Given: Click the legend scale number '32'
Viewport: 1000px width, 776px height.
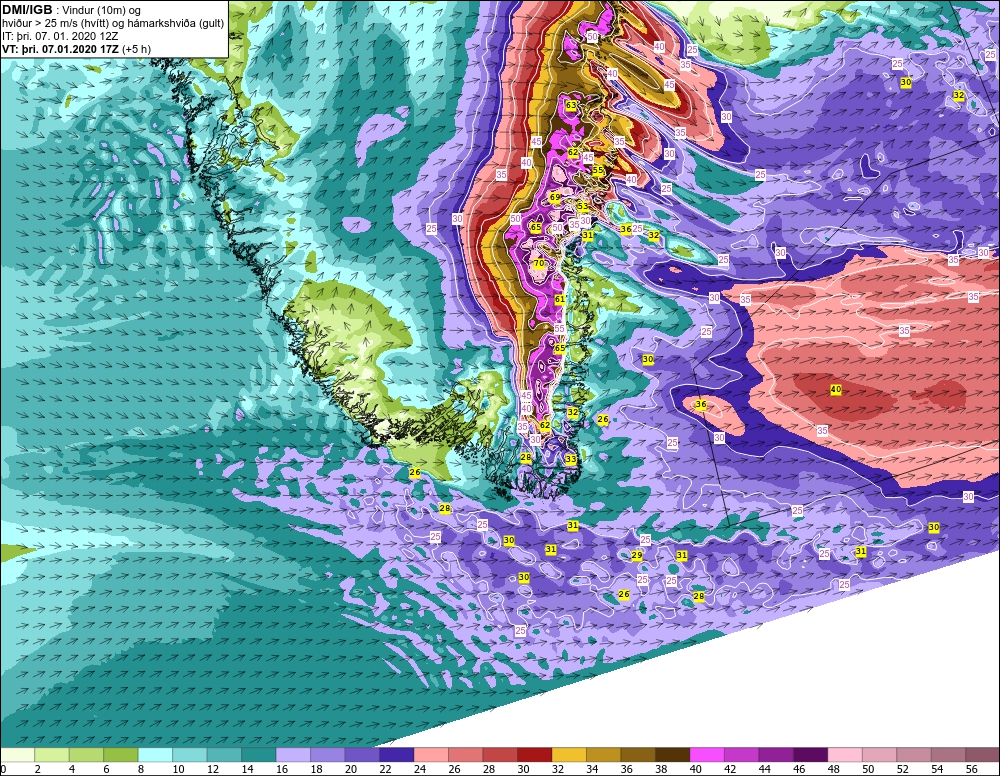Looking at the screenshot, I should coord(557,770).
